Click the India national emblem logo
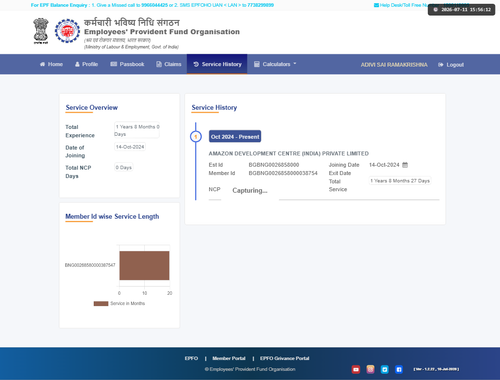 (x=41, y=31)
